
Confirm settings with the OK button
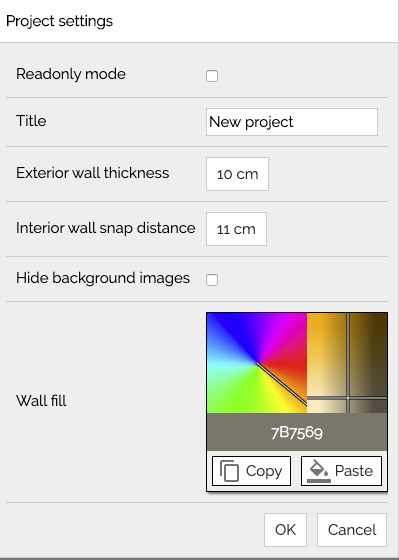point(285,530)
